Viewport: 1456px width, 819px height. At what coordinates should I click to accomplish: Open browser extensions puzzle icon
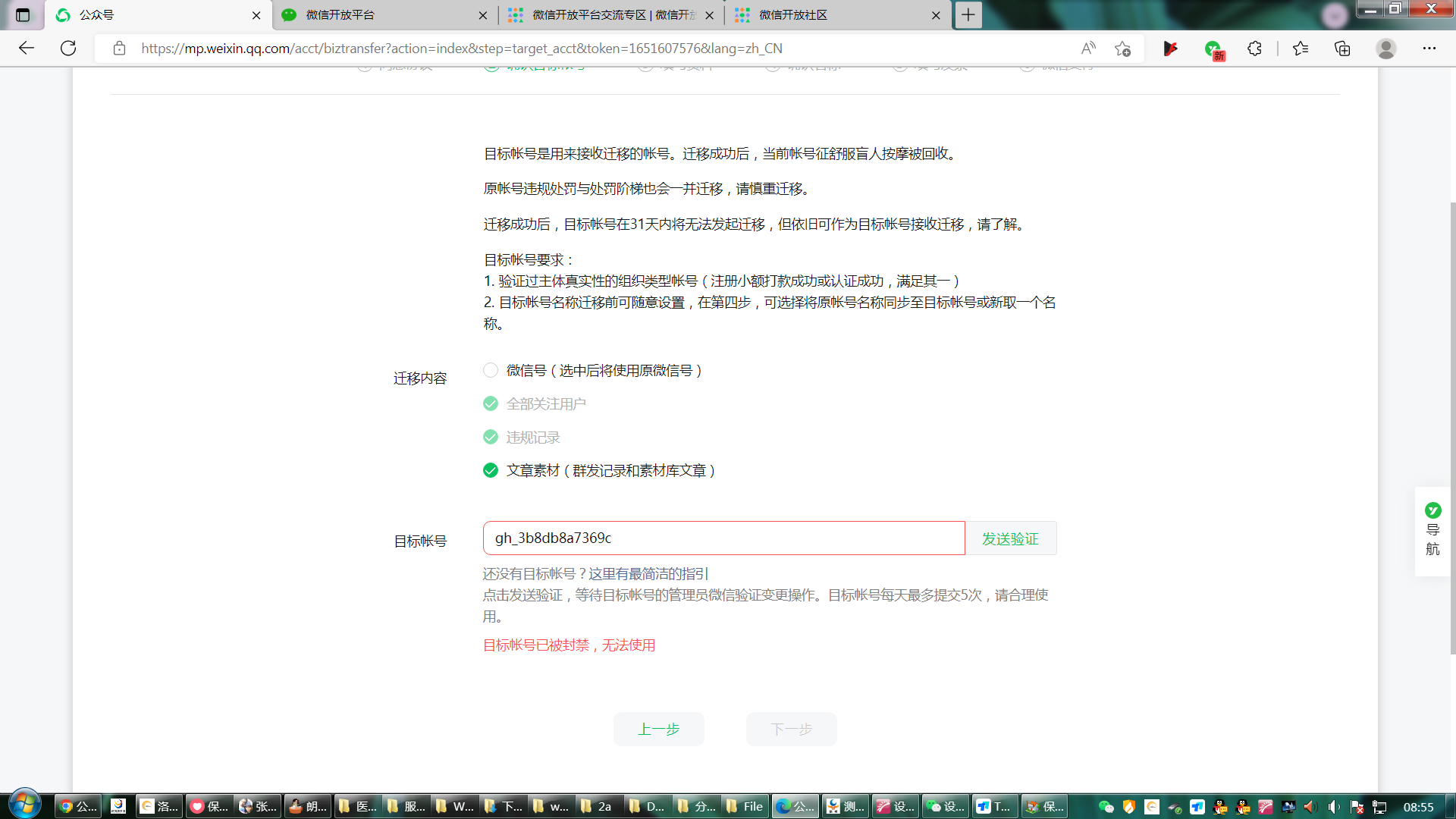(1255, 49)
